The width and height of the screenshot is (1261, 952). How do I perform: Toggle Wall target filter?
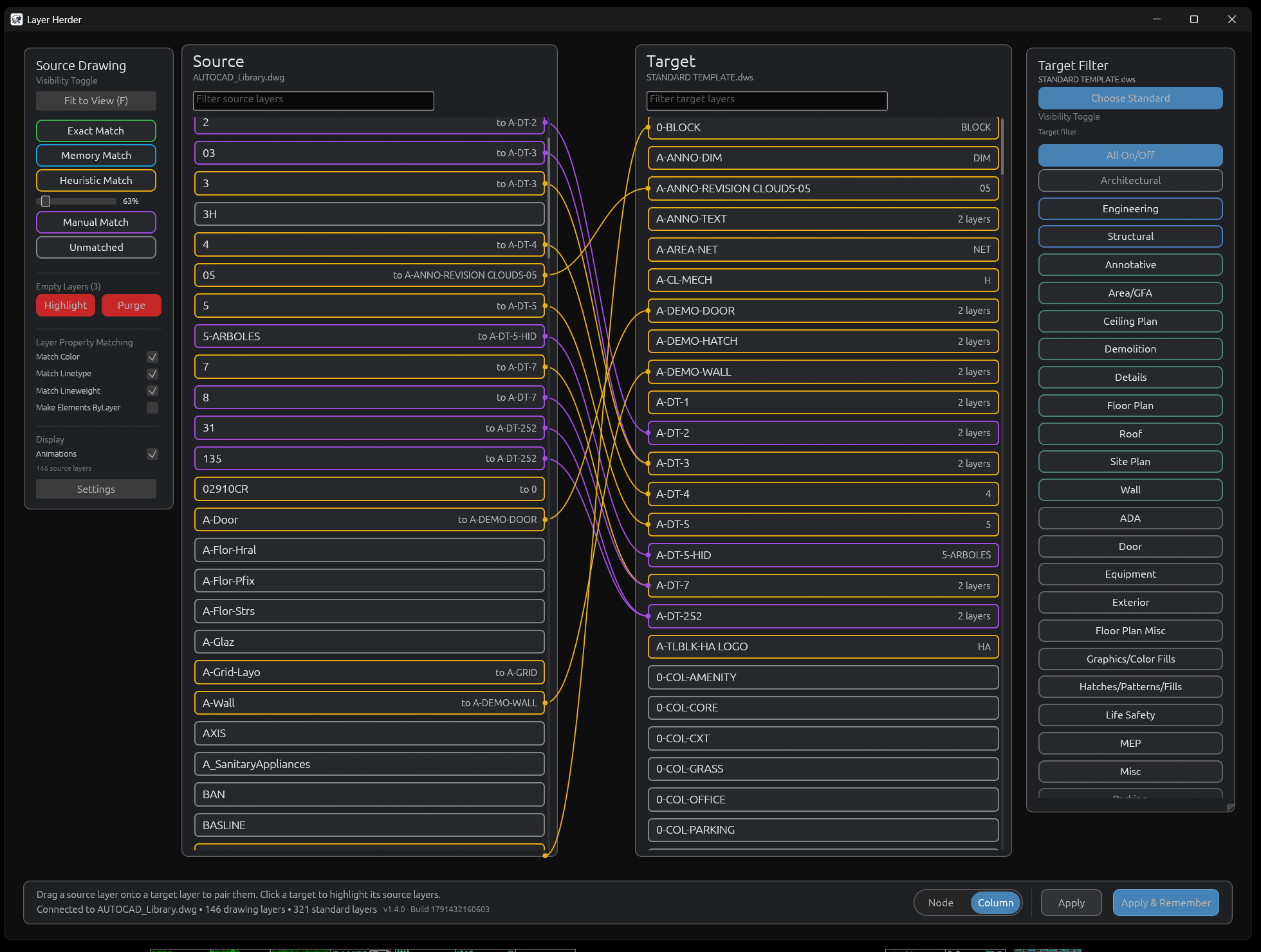coord(1130,490)
